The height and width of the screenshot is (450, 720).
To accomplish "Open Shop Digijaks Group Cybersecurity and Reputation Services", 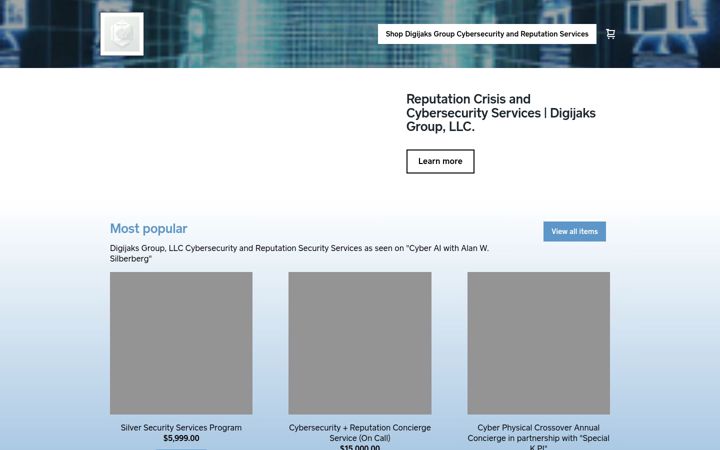I will pos(487,34).
